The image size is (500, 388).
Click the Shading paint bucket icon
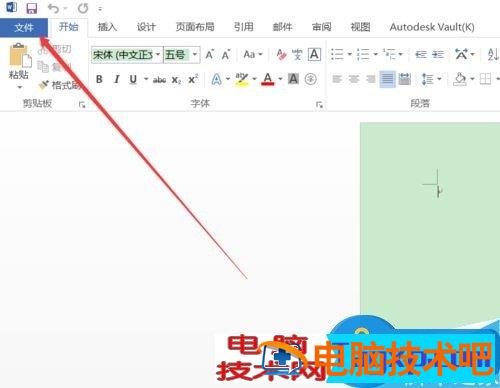tap(460, 79)
